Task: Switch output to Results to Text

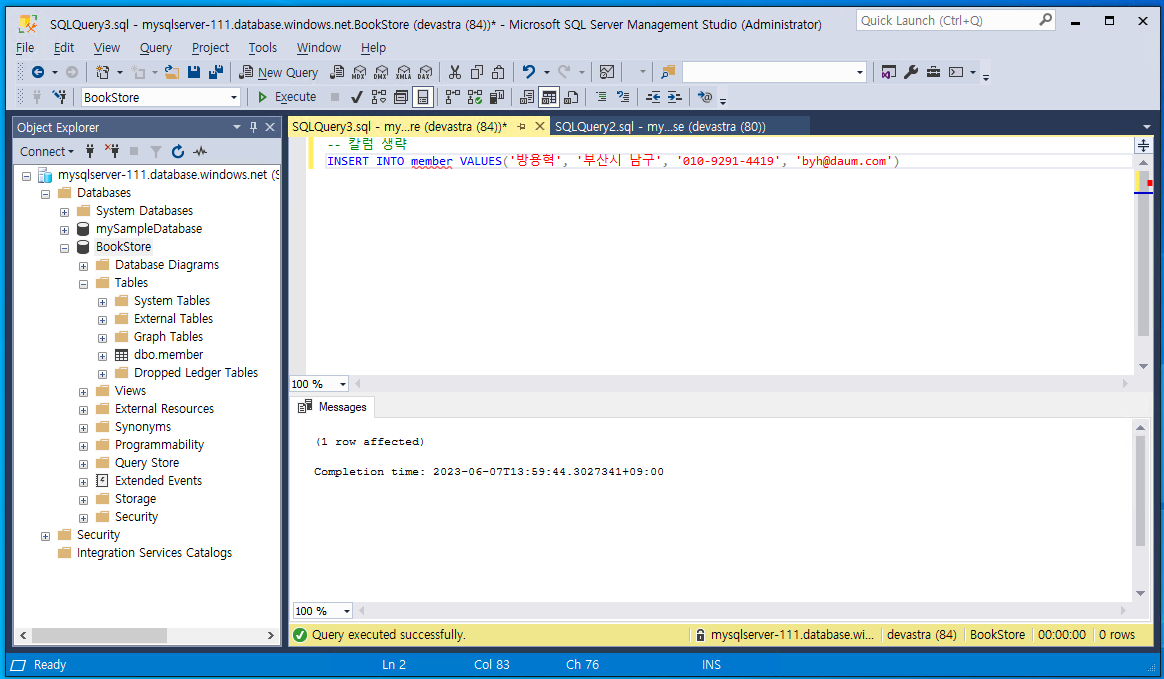Action: click(x=527, y=97)
